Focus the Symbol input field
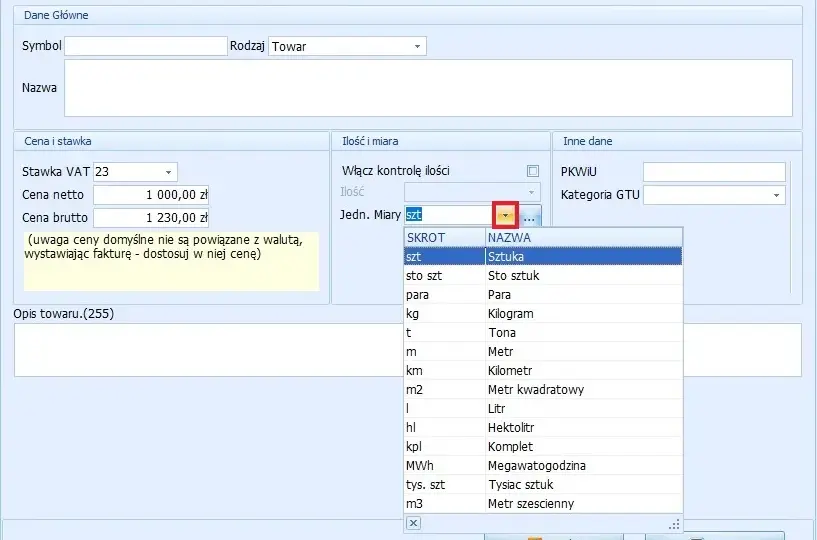Image resolution: width=817 pixels, height=540 pixels. (146, 46)
